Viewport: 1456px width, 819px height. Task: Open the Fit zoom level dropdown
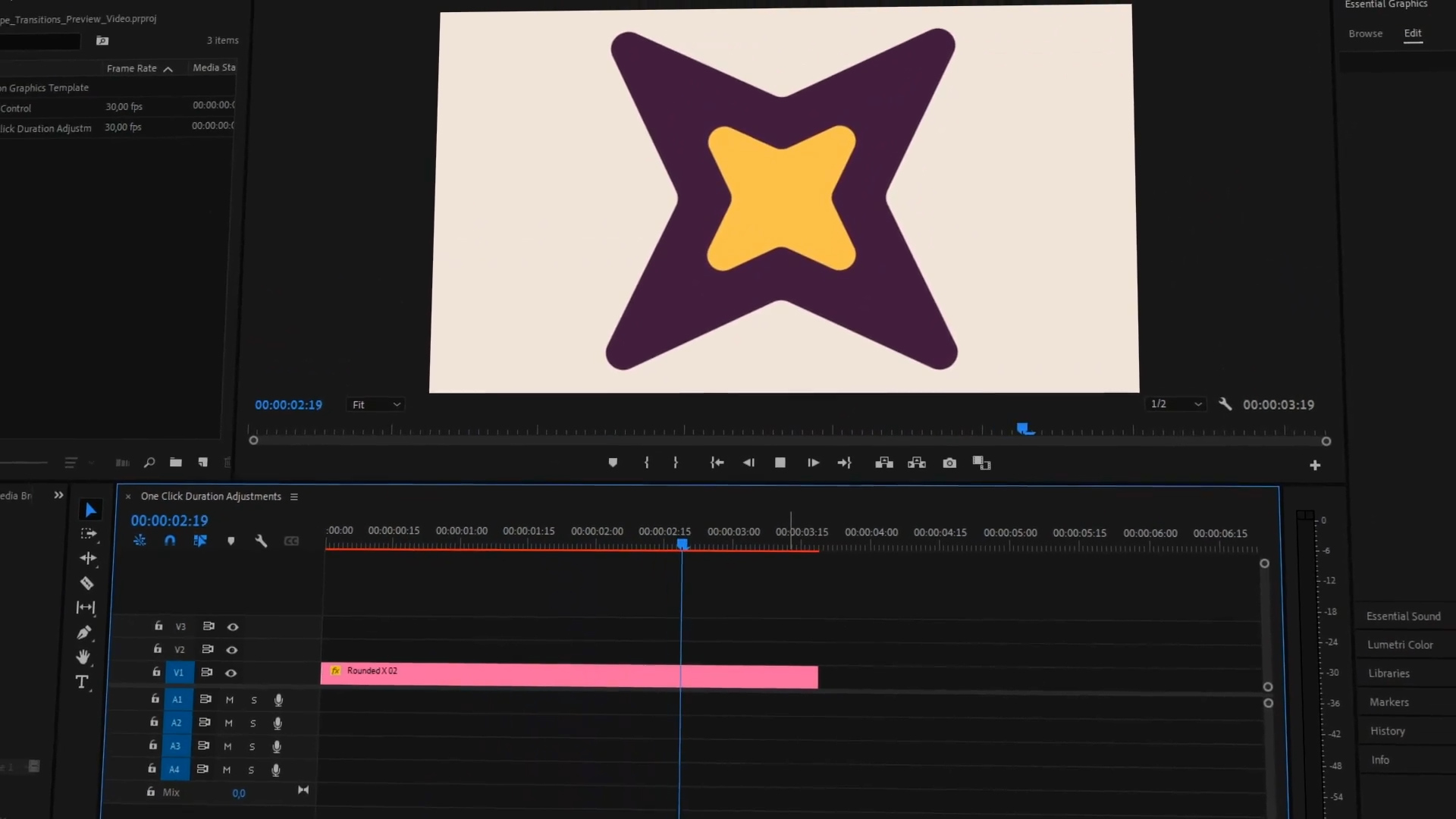click(375, 405)
